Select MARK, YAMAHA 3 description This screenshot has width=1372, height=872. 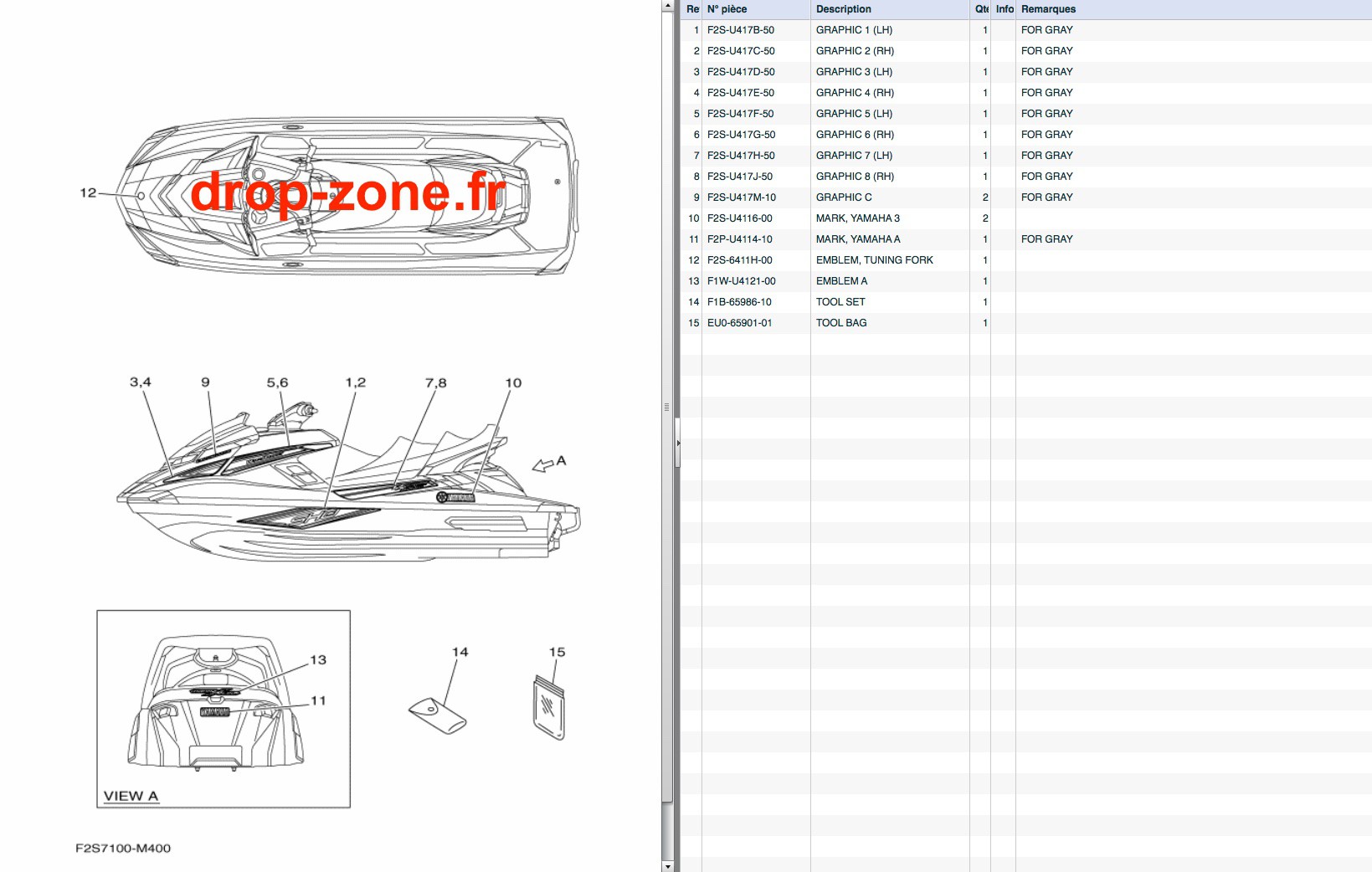[858, 218]
